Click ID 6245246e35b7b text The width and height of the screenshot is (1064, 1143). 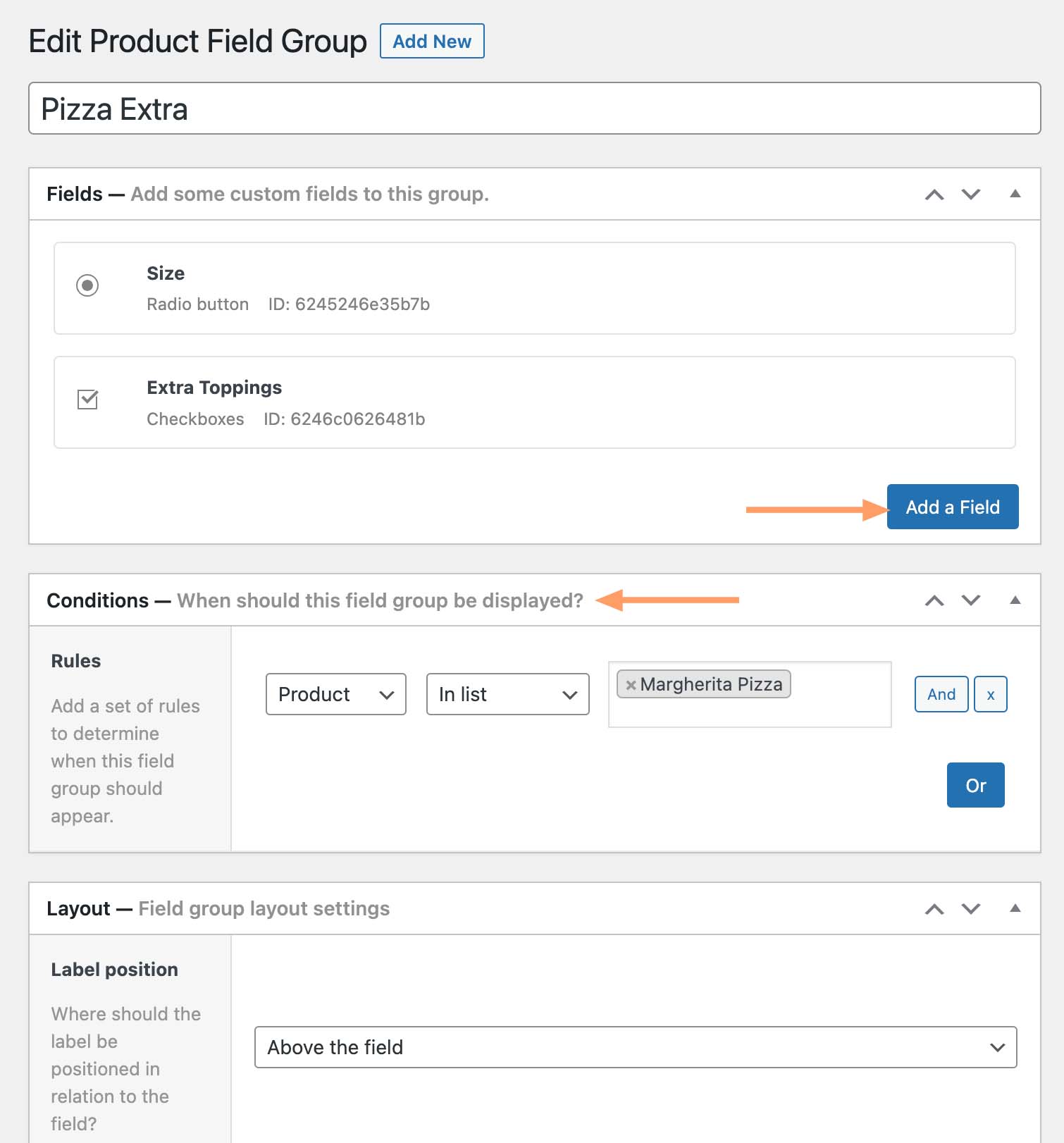pos(349,304)
